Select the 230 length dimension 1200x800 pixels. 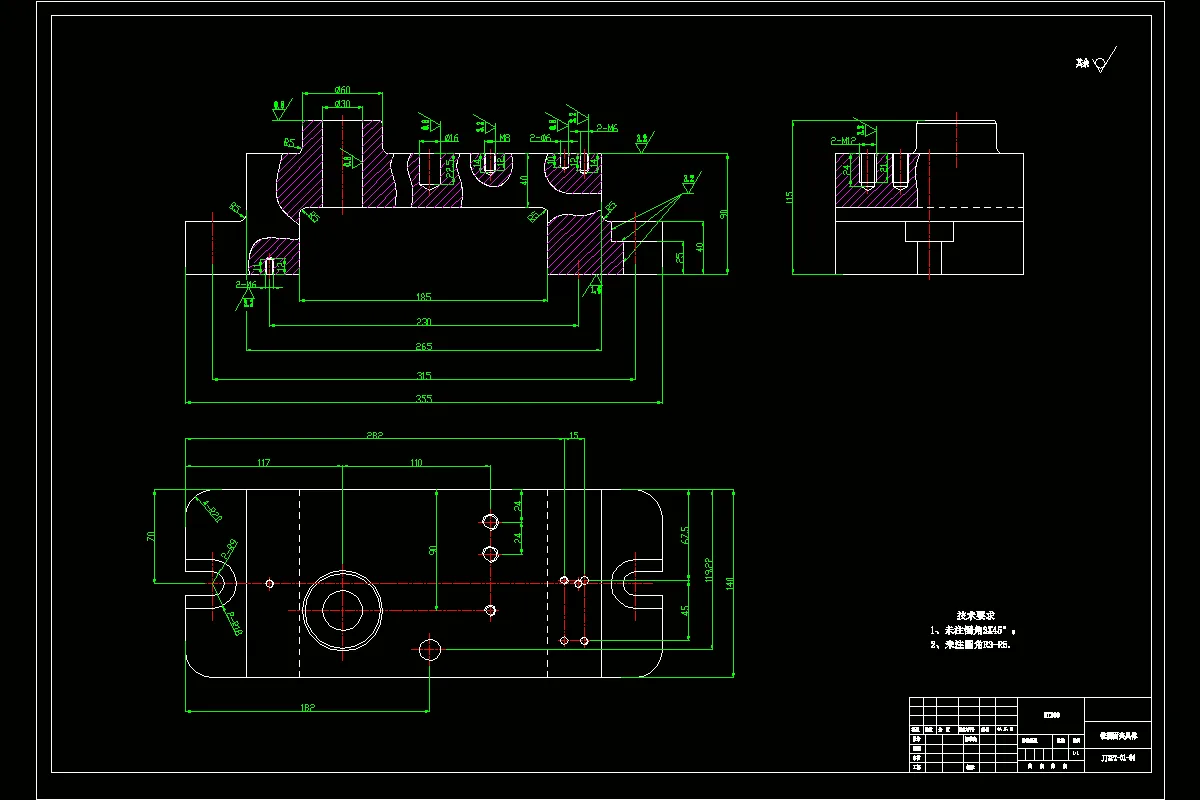coord(424,321)
